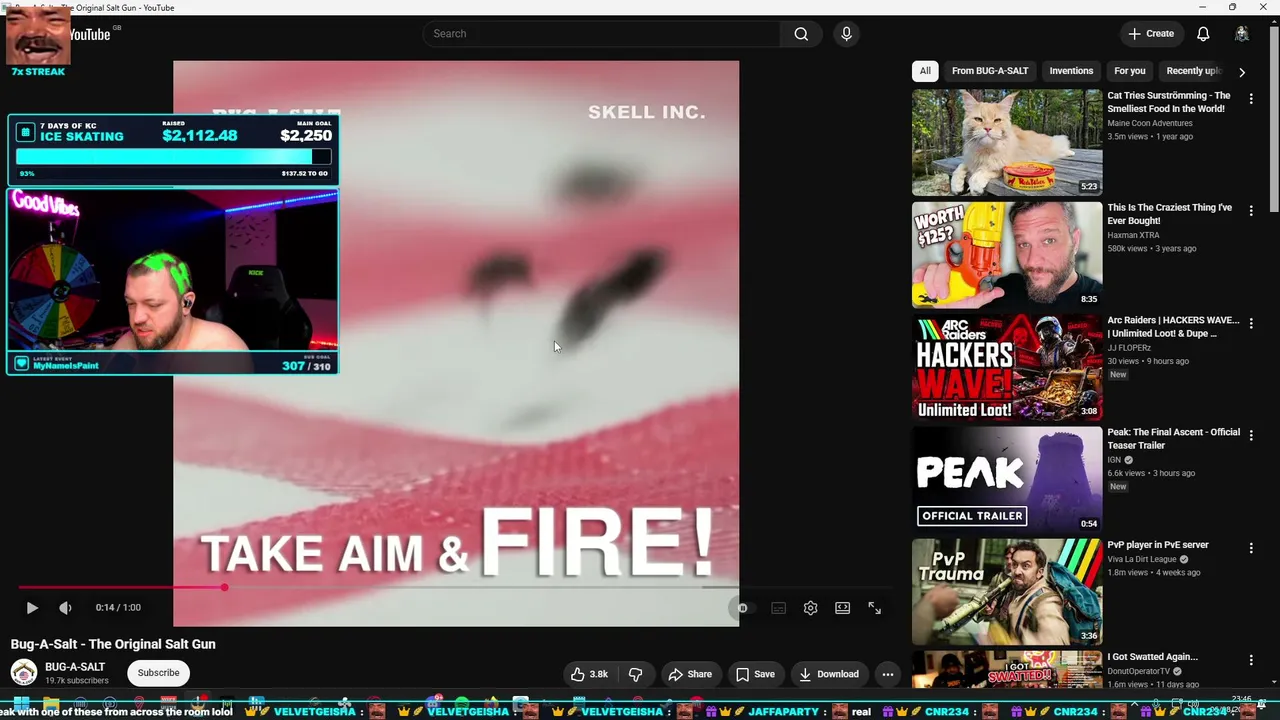The height and width of the screenshot is (720, 1280).
Task: Save the video to a playlist
Action: 755,674
